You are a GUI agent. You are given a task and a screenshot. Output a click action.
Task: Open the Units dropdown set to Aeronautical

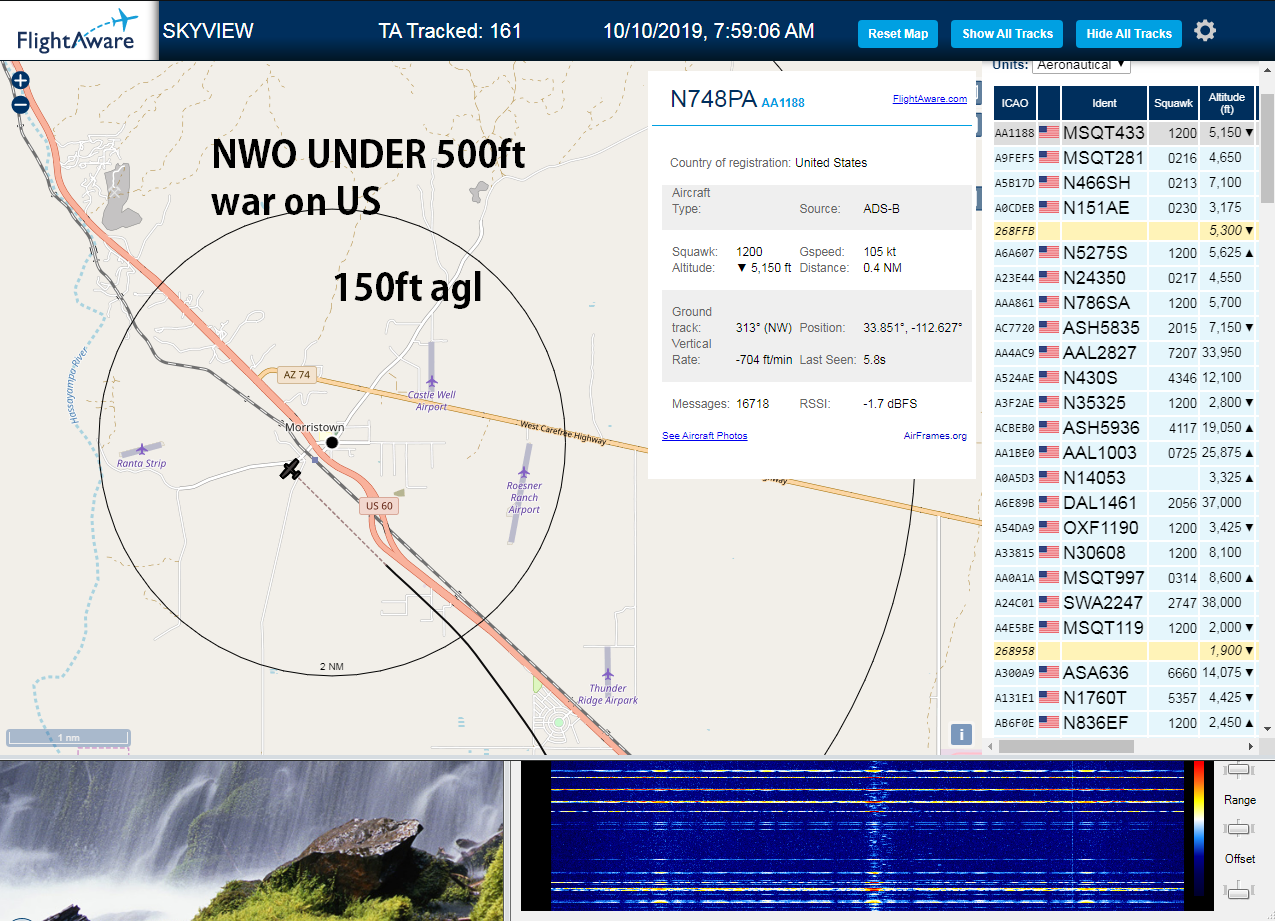(x=1081, y=65)
